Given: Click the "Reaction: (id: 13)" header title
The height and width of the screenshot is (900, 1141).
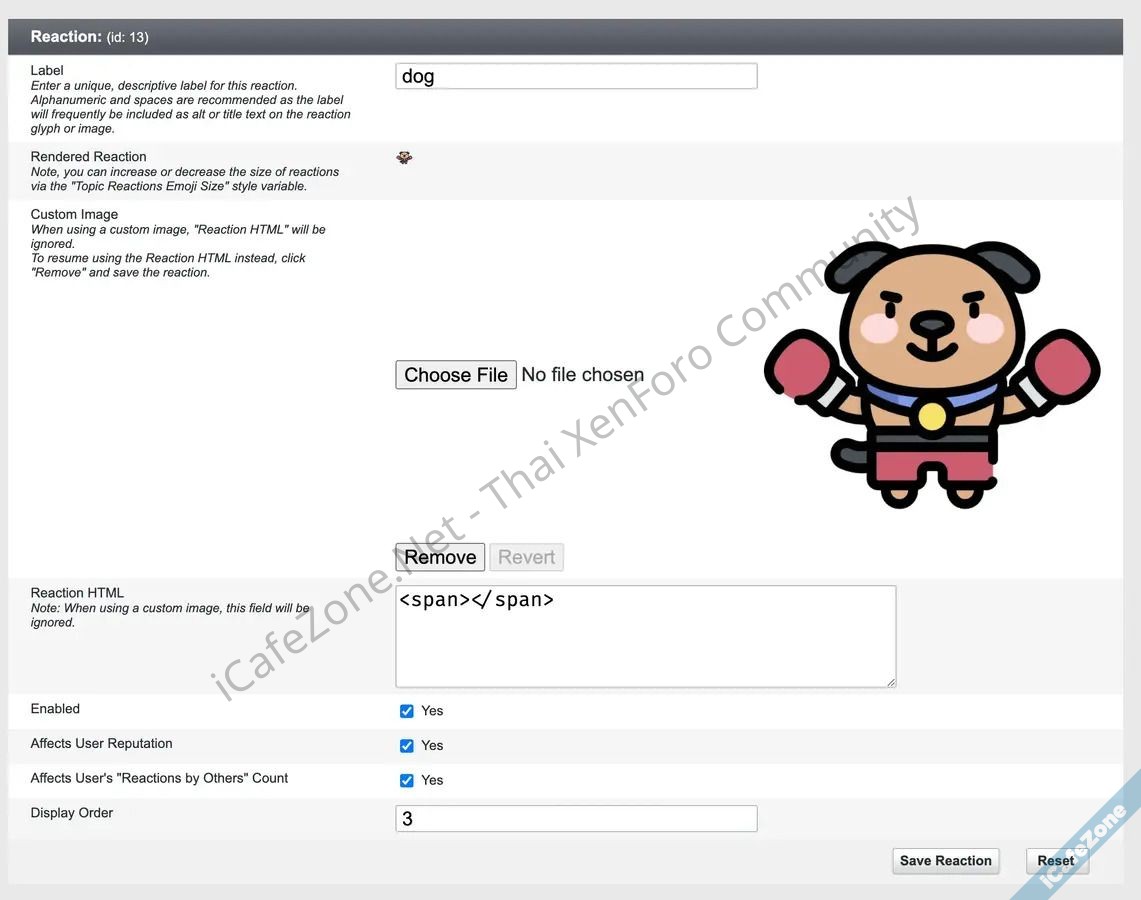Looking at the screenshot, I should 90,37.
